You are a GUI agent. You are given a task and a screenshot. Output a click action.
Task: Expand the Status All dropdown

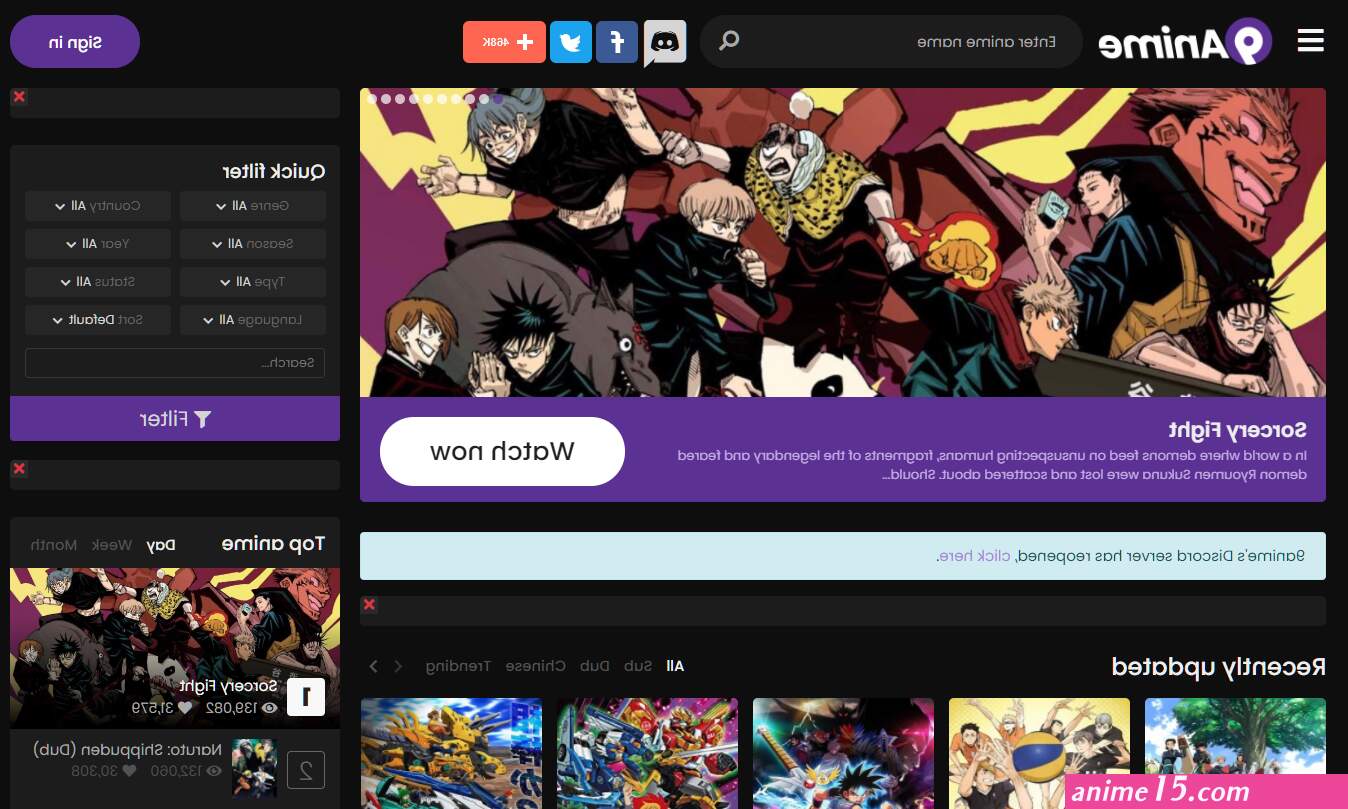(x=97, y=282)
